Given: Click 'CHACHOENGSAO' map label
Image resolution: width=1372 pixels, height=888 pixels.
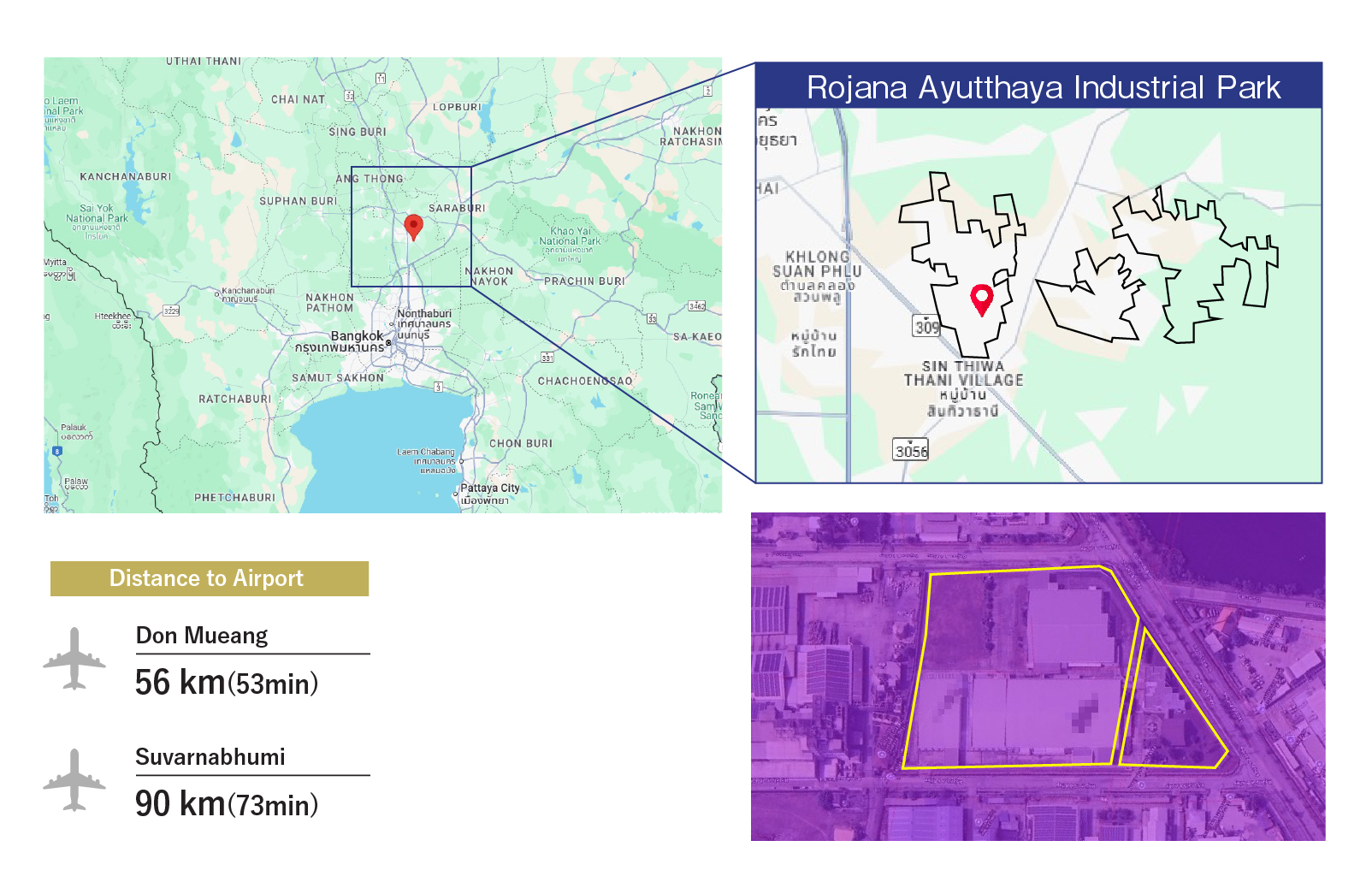Looking at the screenshot, I should pos(585,381).
